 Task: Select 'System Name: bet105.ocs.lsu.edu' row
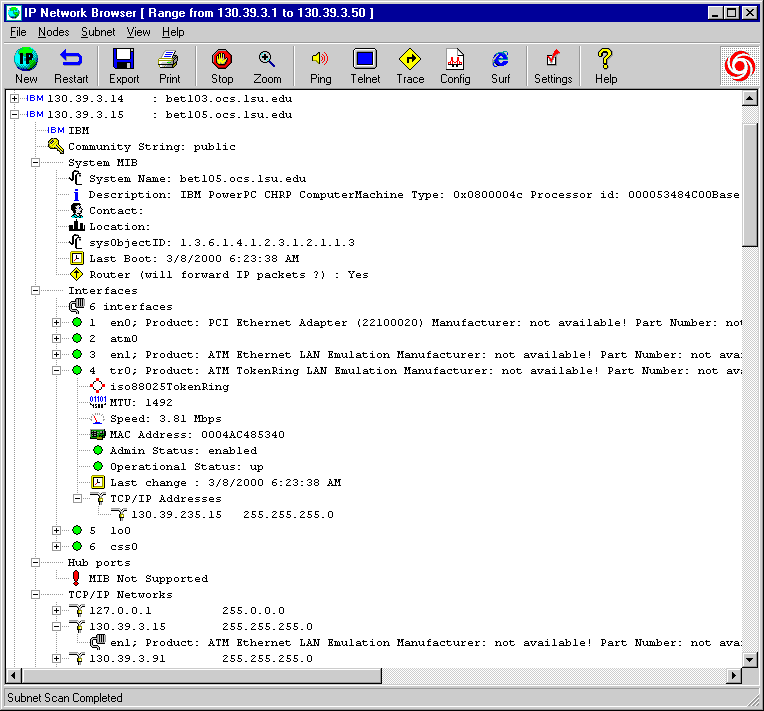[x=197, y=178]
